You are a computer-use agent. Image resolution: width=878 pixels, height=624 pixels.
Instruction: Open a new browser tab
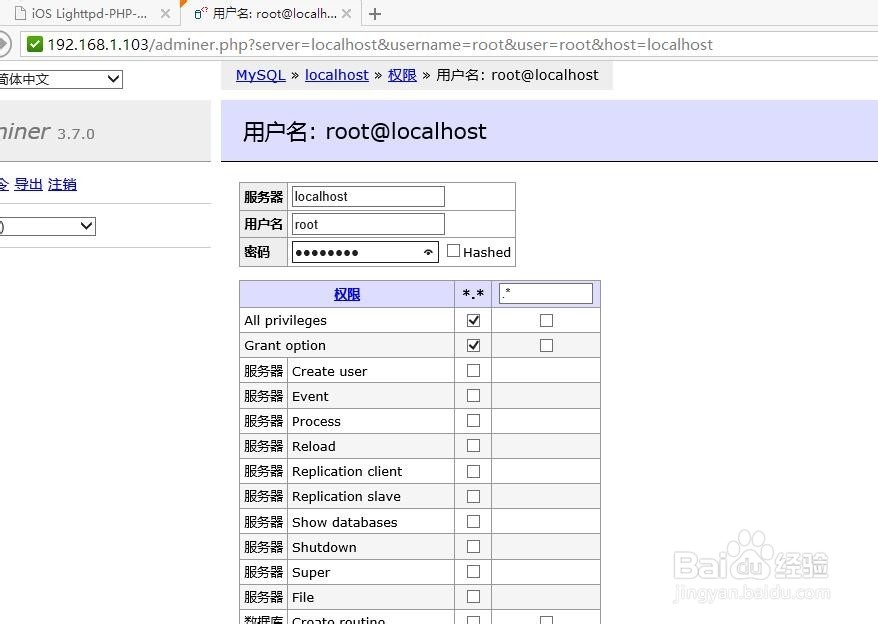(x=375, y=14)
